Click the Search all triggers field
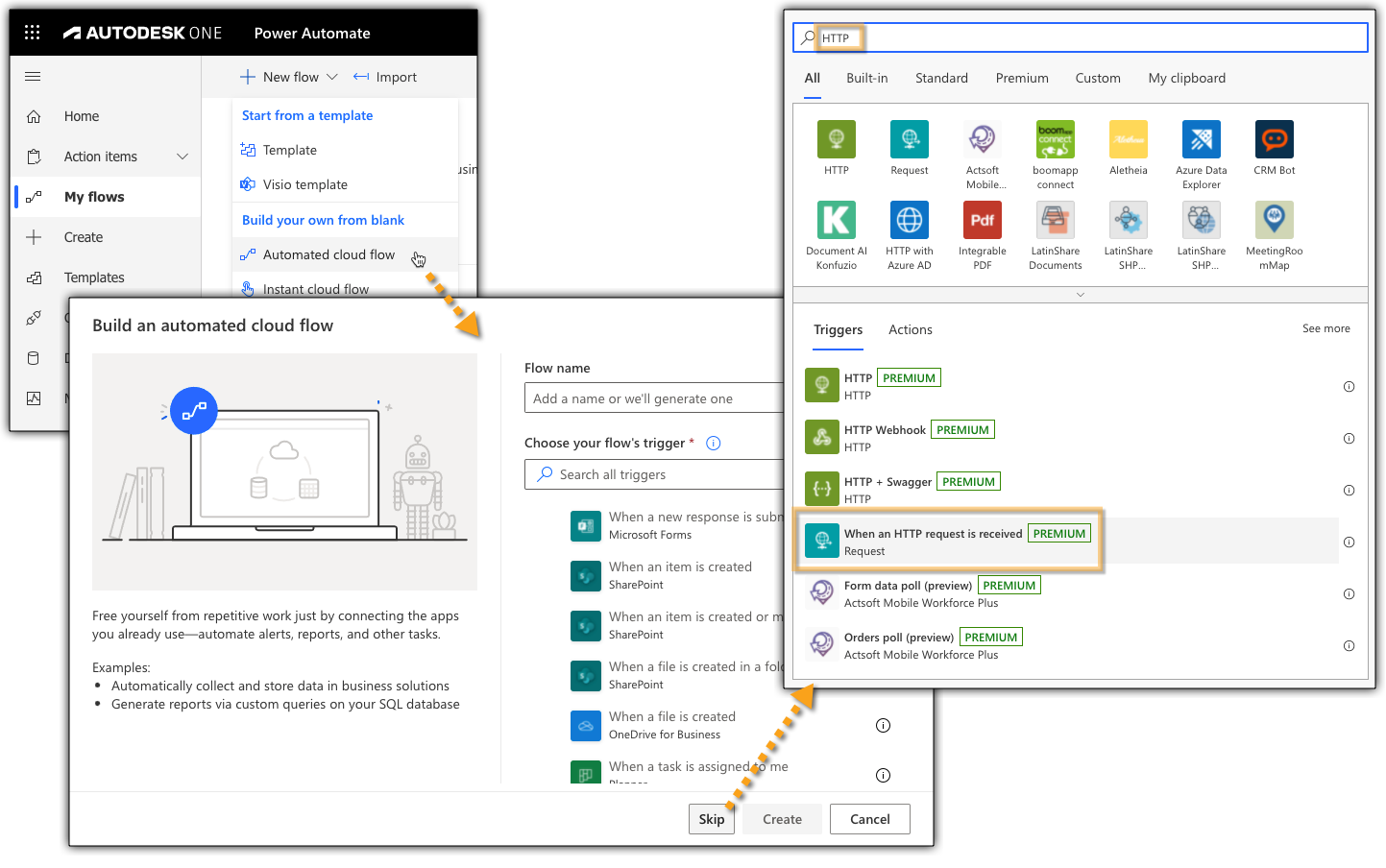Screen dimensions: 1386x868 coord(654,474)
